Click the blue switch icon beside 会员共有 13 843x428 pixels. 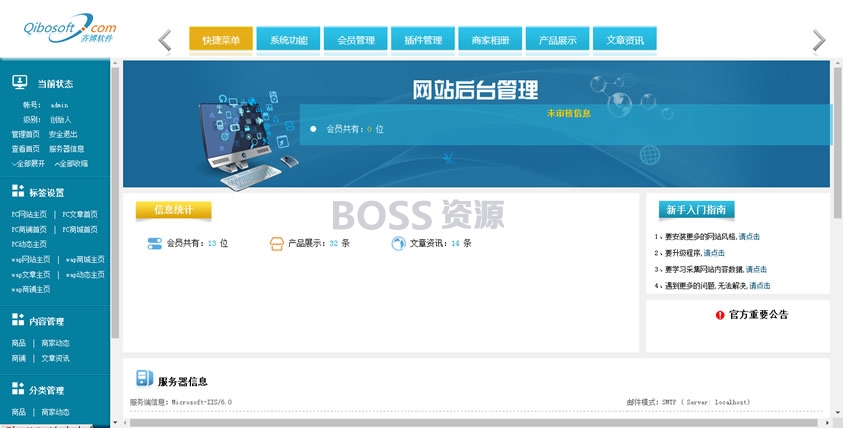[154, 244]
